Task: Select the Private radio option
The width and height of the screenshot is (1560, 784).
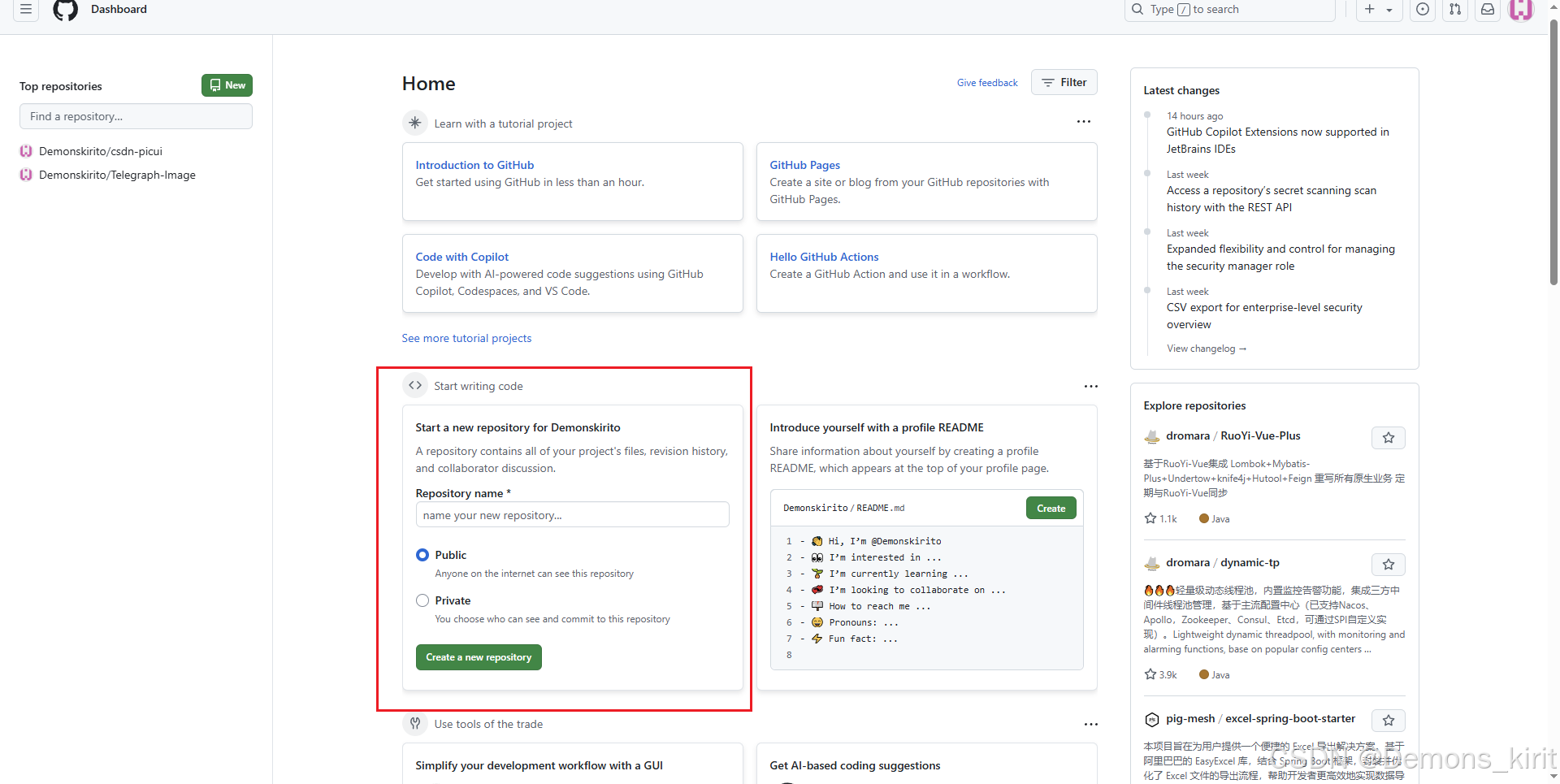Action: pyautogui.click(x=422, y=600)
